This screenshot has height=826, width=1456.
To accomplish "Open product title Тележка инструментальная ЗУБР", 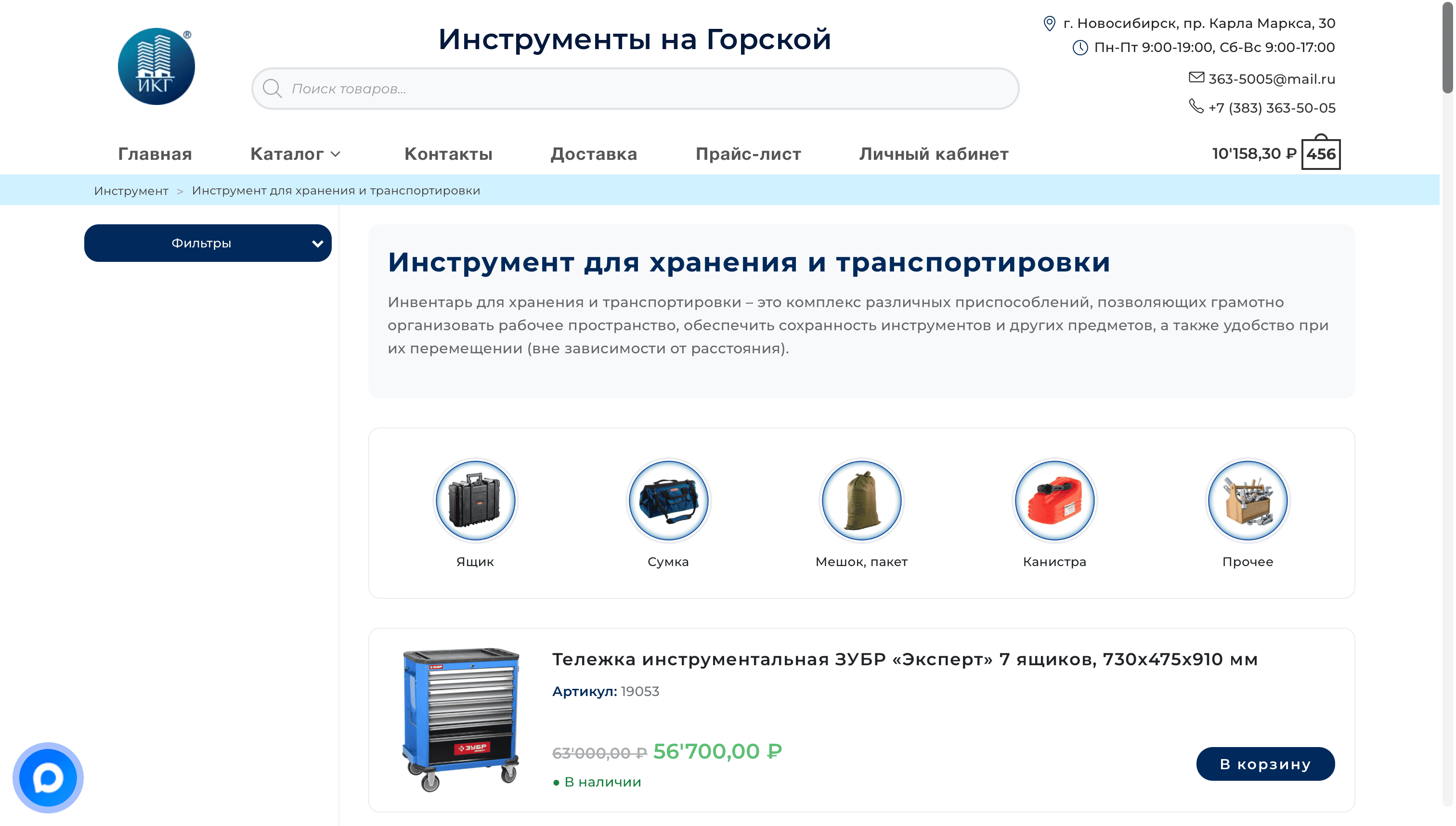I will [x=905, y=658].
